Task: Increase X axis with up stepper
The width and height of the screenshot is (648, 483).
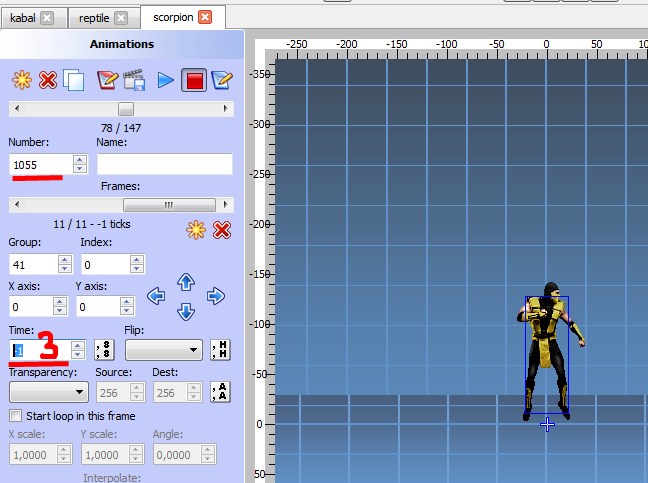Action: (60, 302)
